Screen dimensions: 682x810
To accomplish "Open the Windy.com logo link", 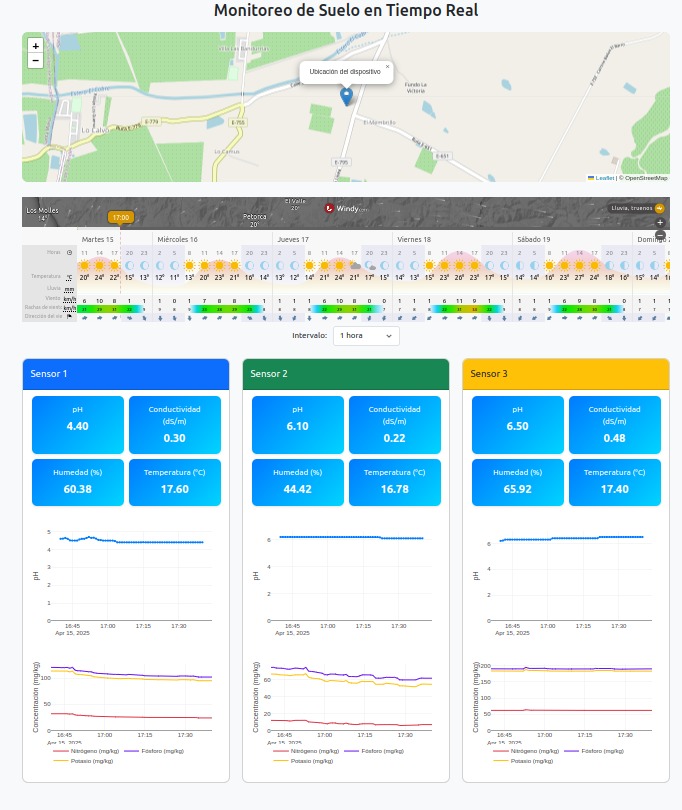I will click(346, 209).
